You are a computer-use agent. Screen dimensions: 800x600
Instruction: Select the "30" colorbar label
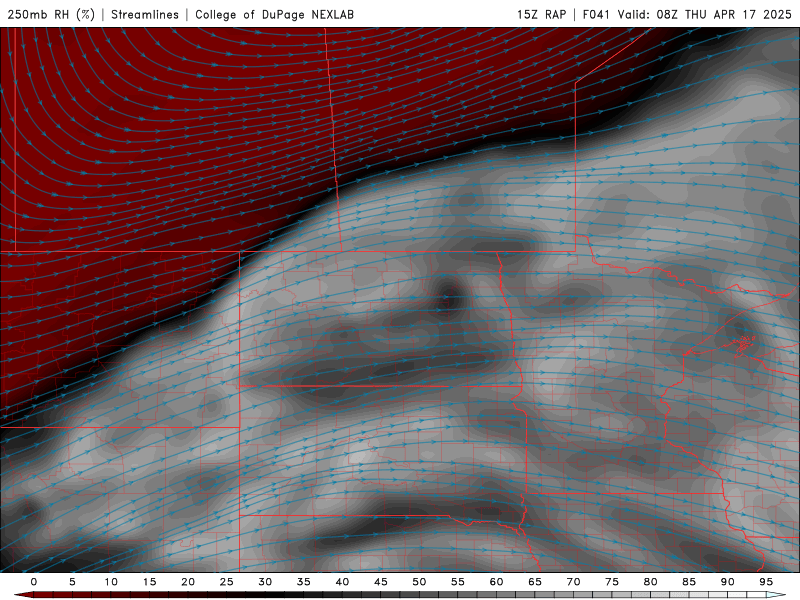(265, 582)
